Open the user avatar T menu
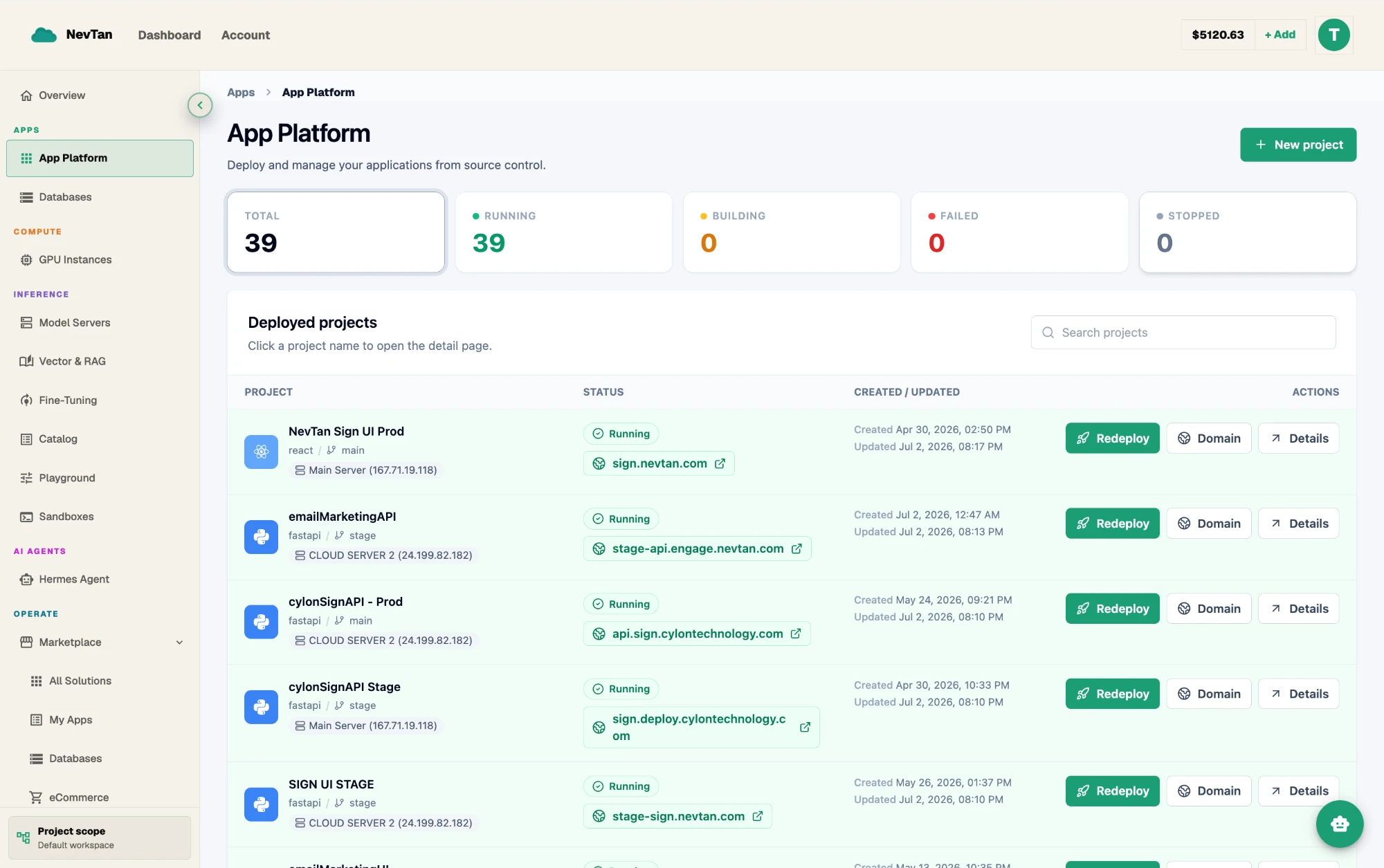Viewport: 1384px width, 868px height. (1333, 35)
